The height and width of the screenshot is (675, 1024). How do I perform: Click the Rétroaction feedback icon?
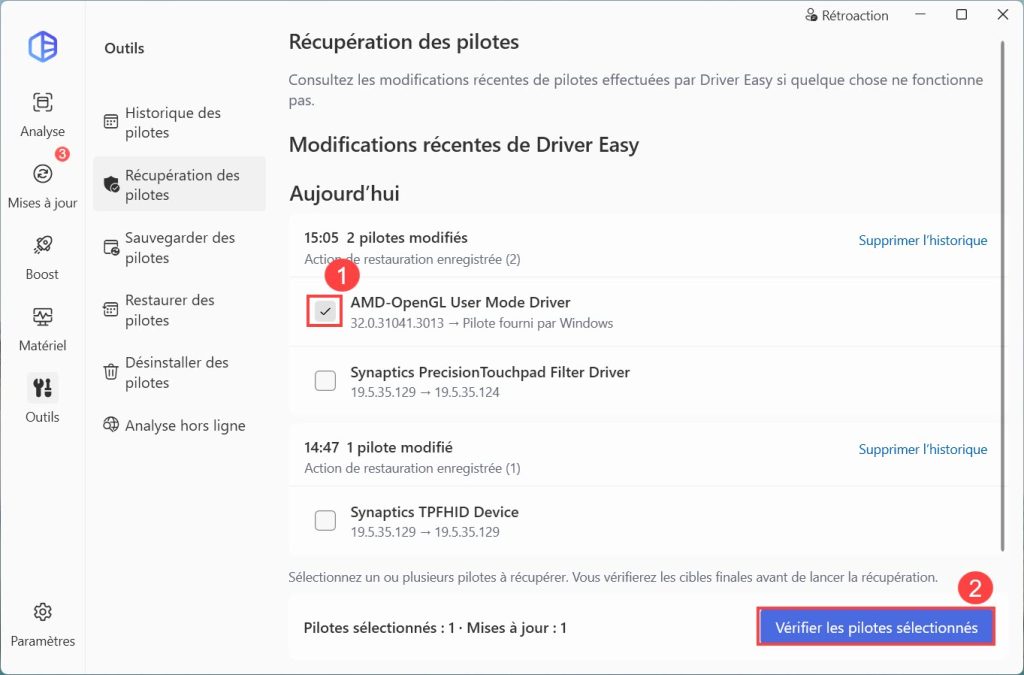pyautogui.click(x=812, y=15)
